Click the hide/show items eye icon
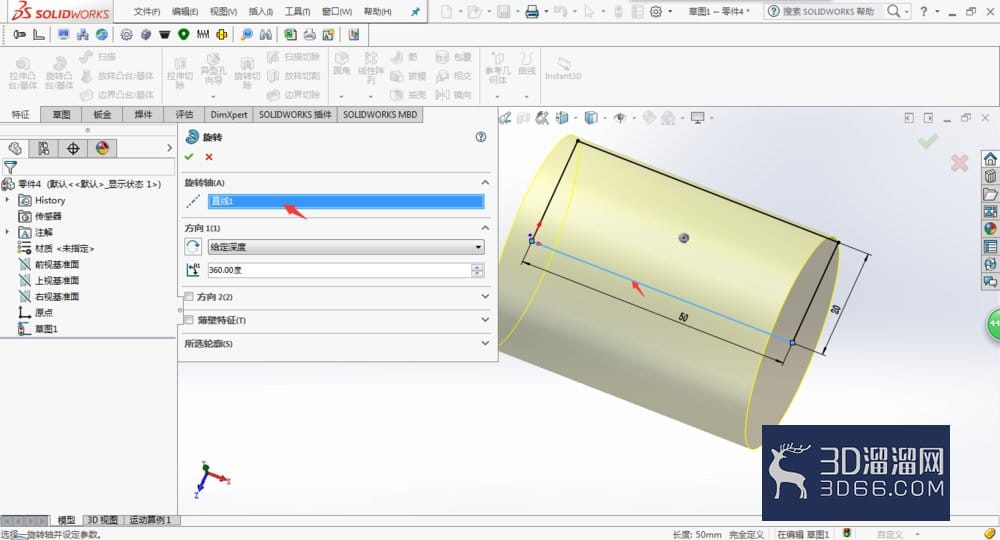 [x=620, y=118]
